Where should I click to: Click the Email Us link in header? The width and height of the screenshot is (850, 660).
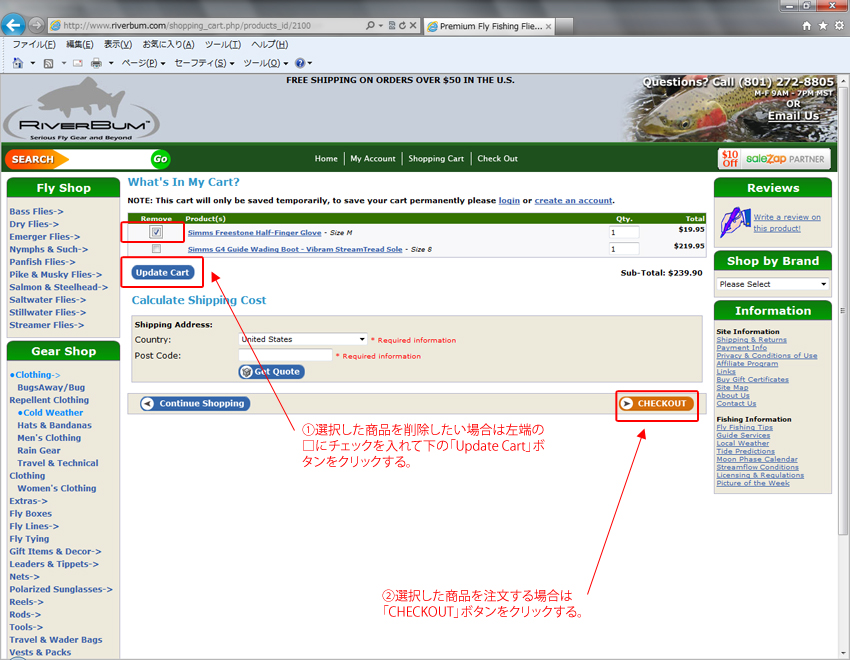(x=793, y=116)
